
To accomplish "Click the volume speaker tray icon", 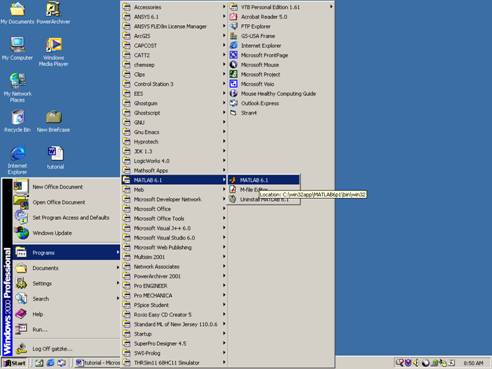I will coord(416,363).
